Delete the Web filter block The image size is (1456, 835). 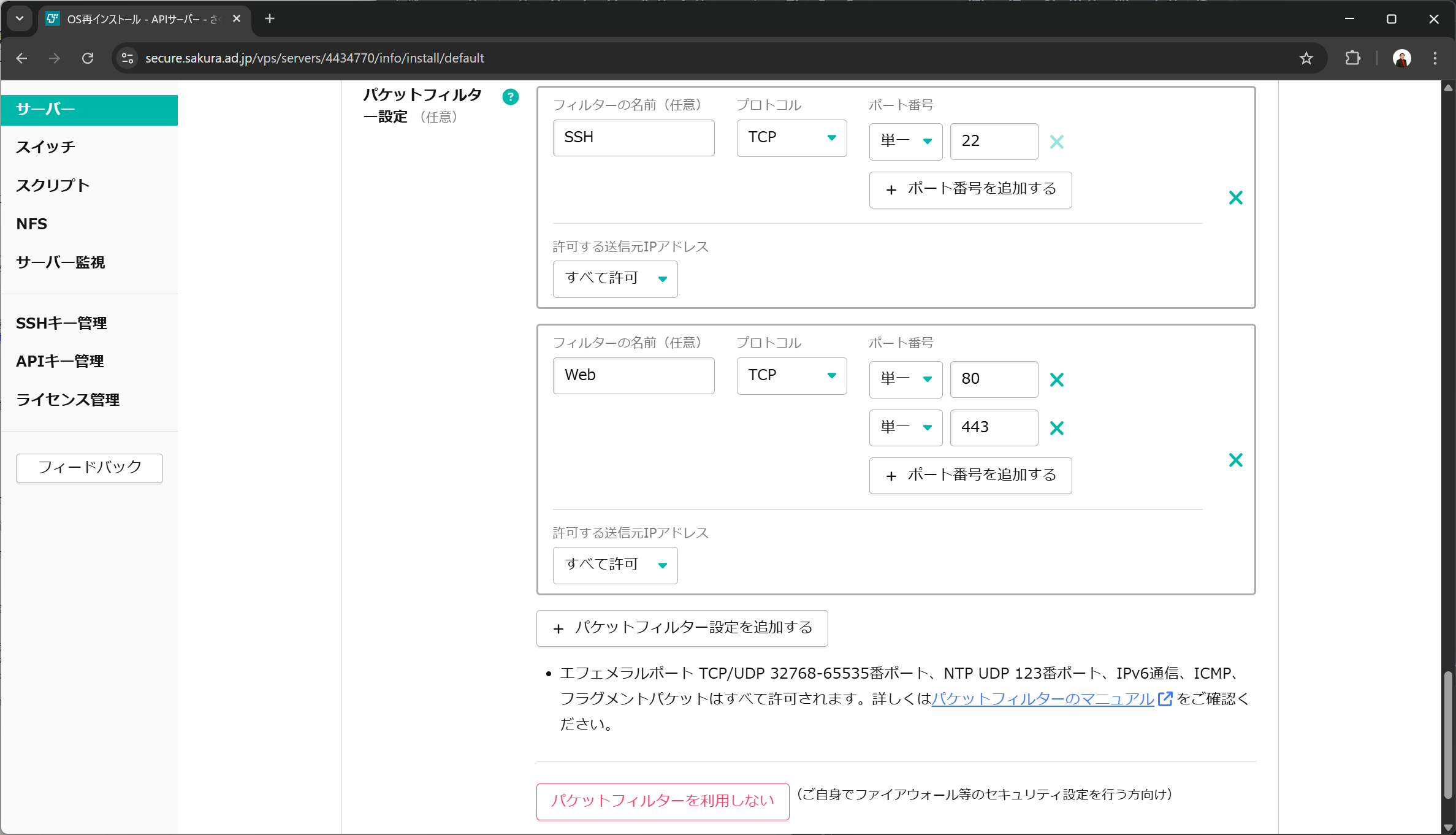[1235, 460]
